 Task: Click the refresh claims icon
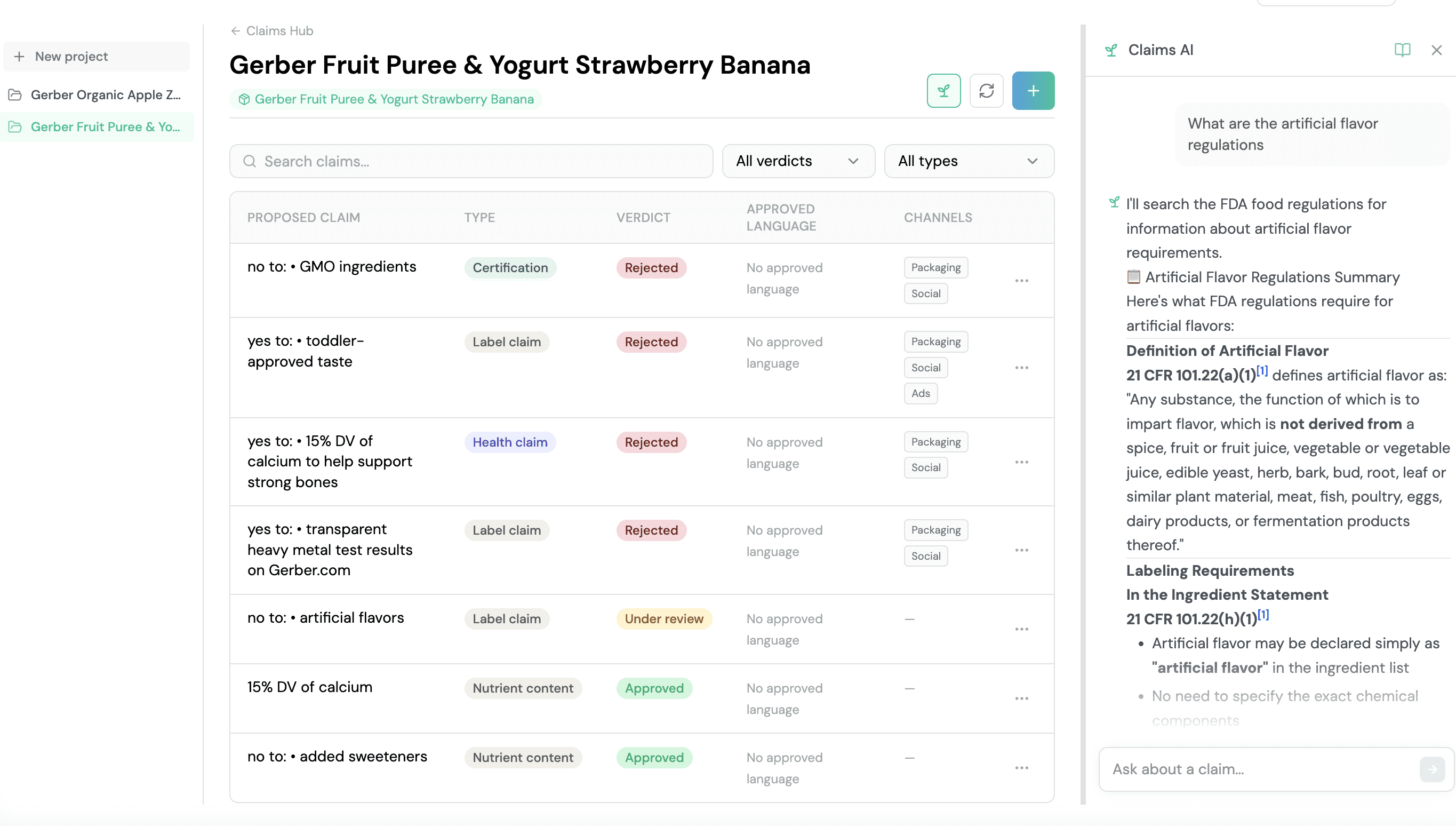click(986, 91)
